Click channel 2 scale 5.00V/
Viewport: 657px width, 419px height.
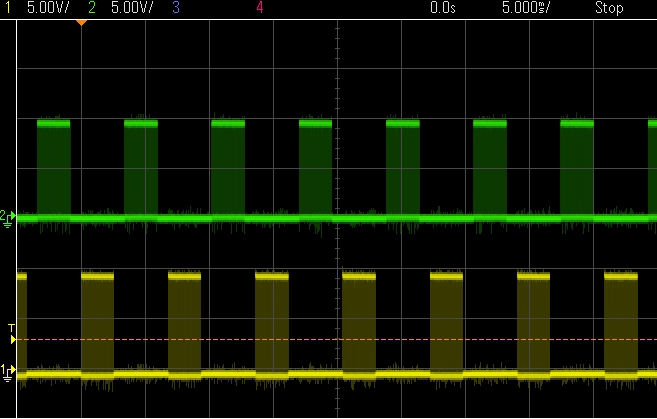coord(132,8)
